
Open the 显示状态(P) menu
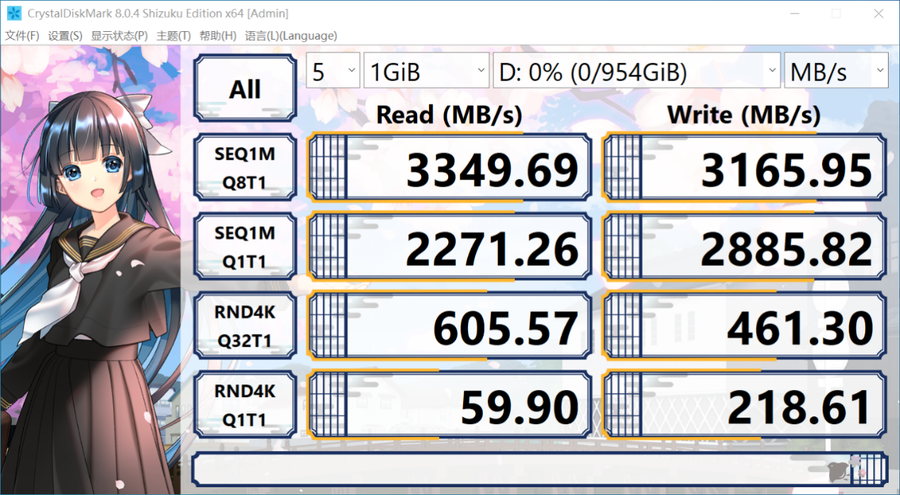coord(119,36)
